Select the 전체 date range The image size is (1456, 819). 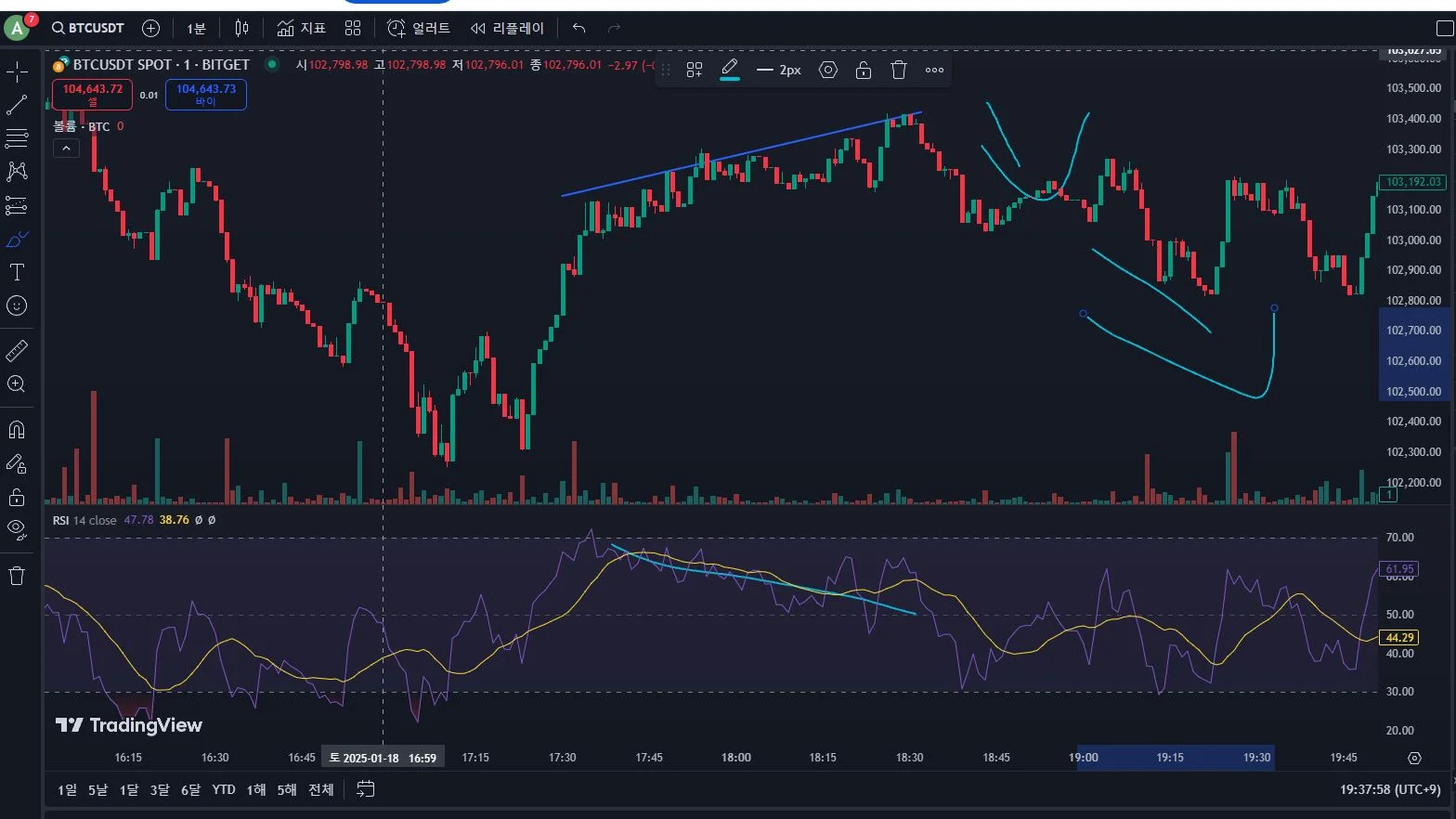(321, 790)
